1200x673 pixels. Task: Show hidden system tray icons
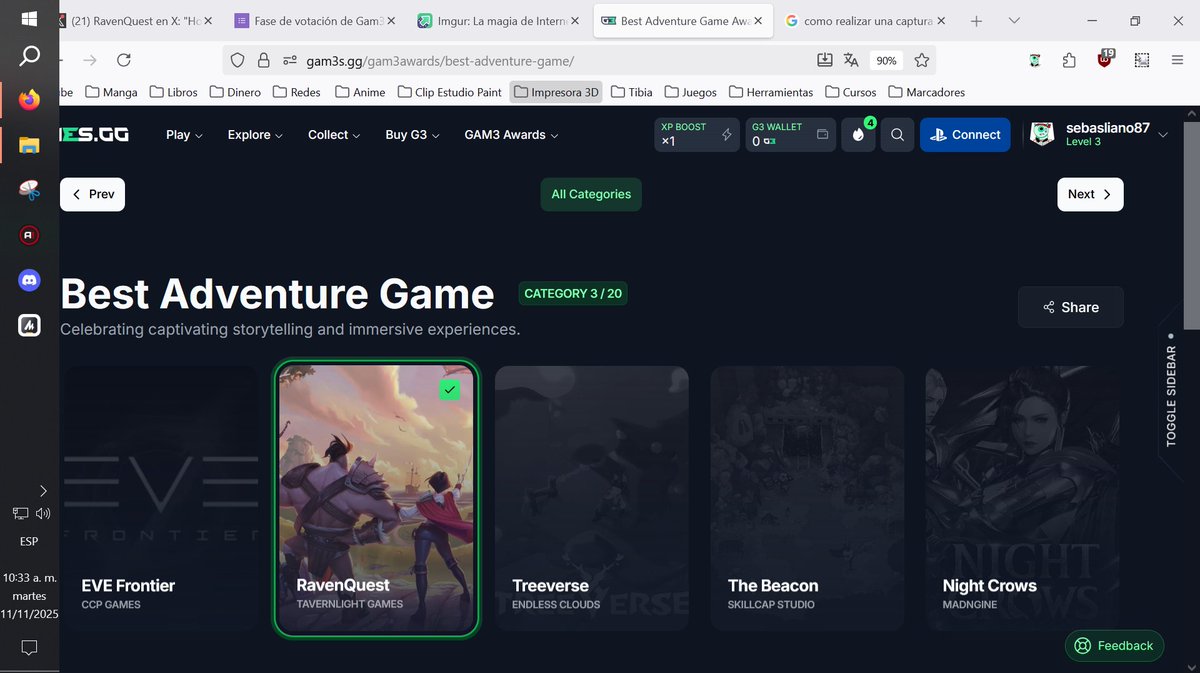[43, 490]
